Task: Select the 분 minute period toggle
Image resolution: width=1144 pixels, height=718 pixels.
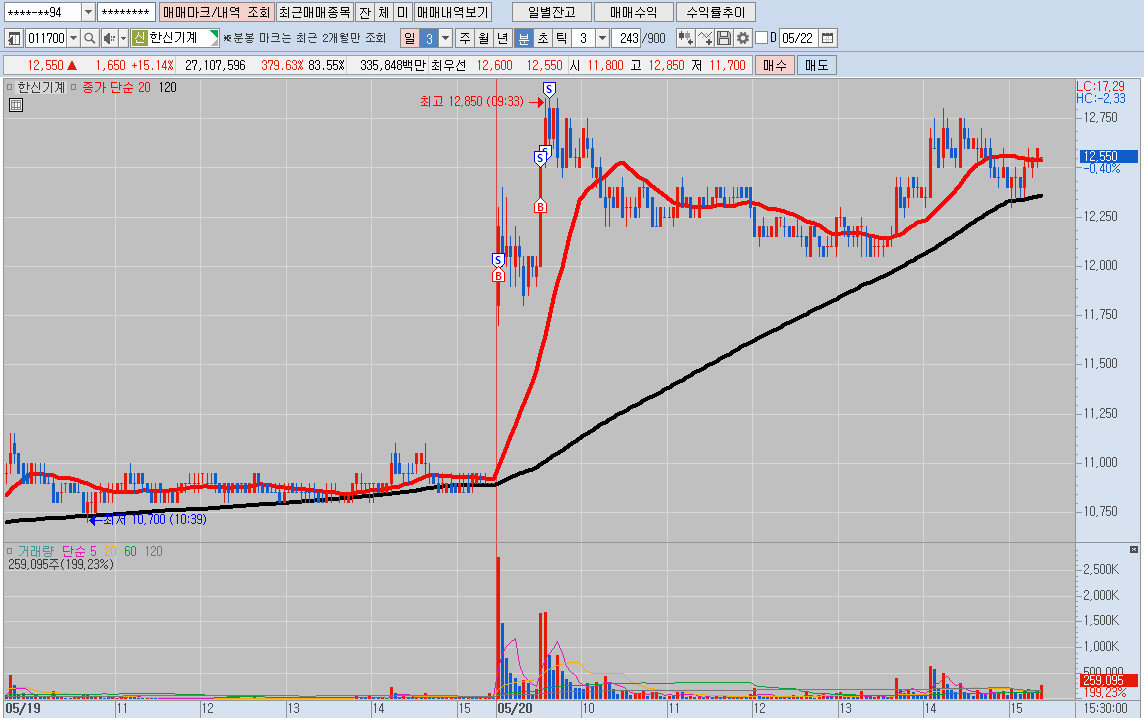Action: click(x=524, y=38)
